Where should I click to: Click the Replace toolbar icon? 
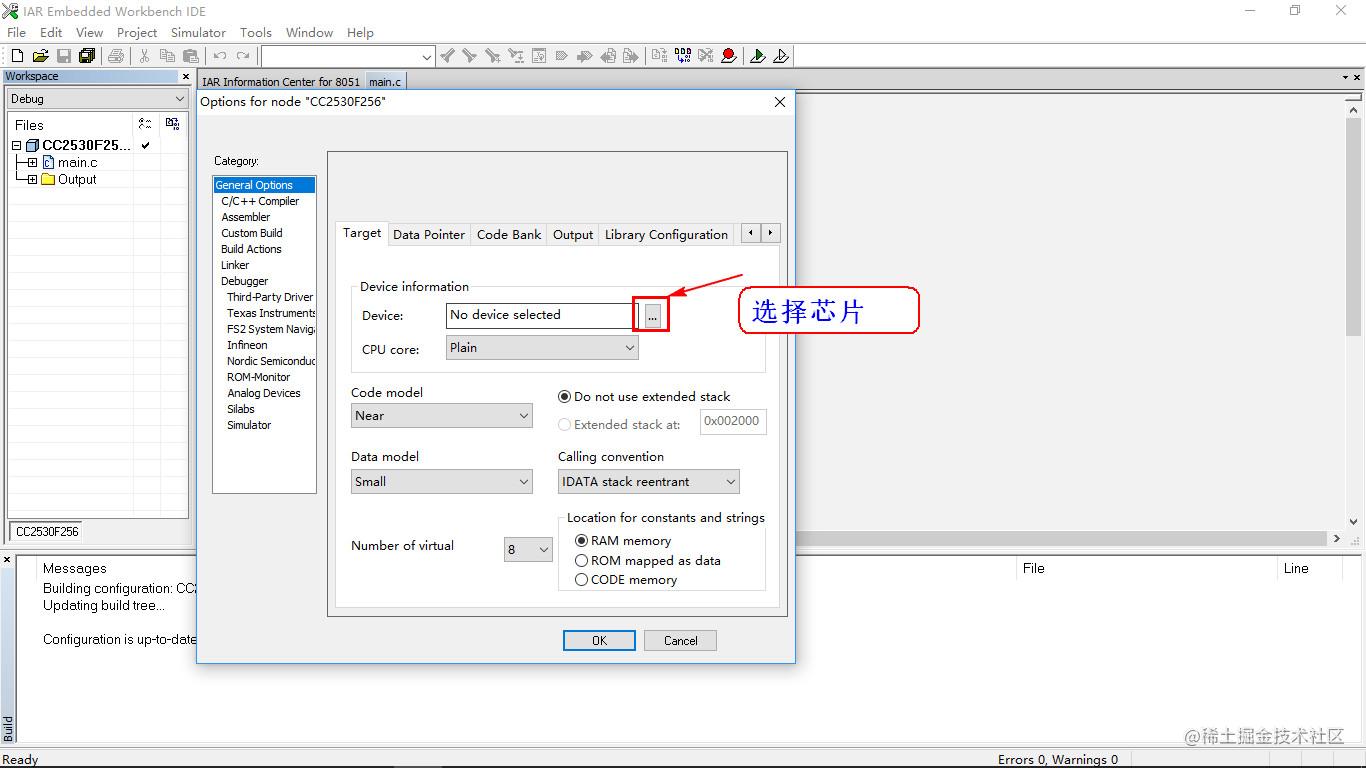pyautogui.click(x=516, y=56)
